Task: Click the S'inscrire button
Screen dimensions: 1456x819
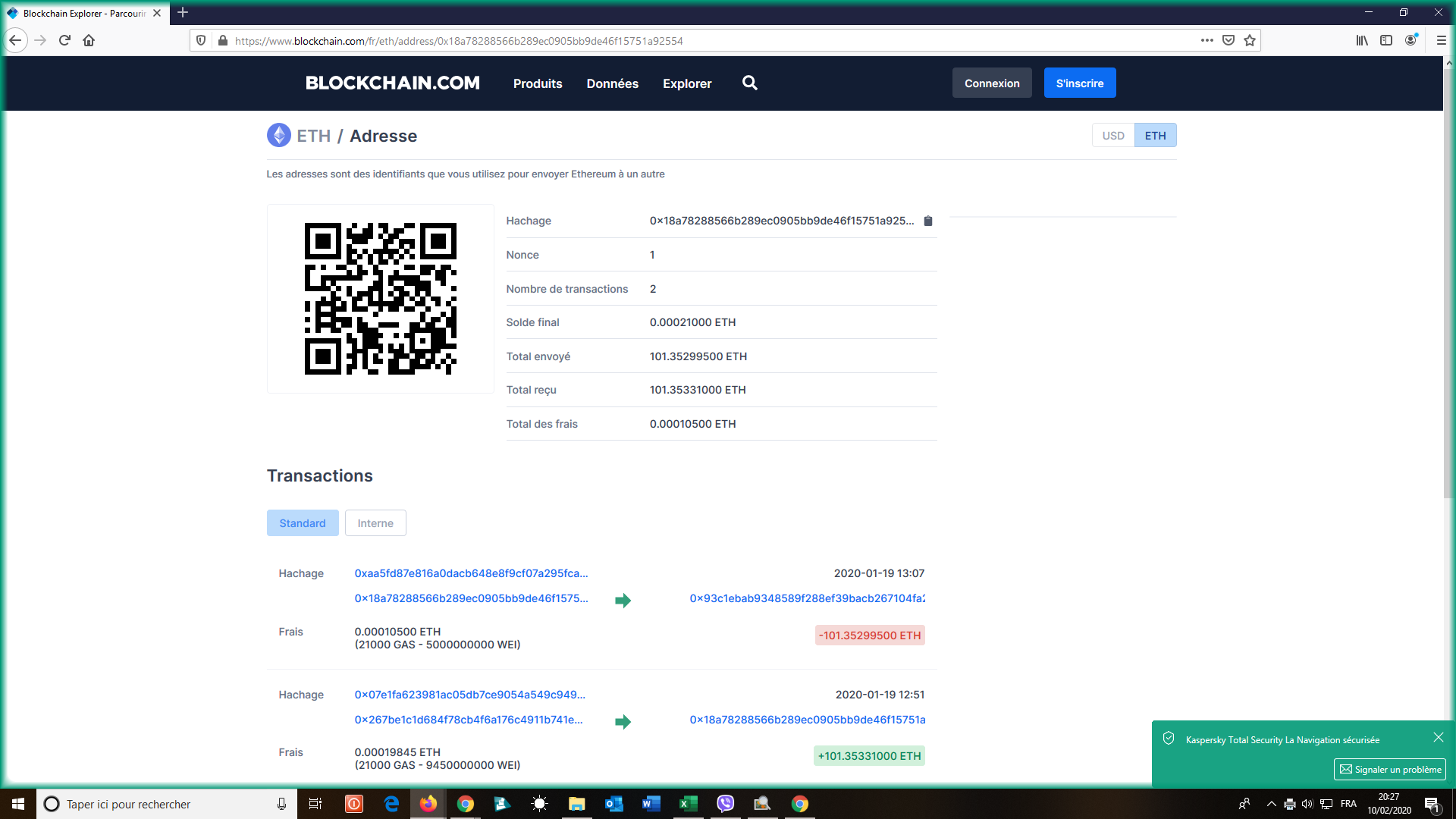Action: tap(1079, 83)
